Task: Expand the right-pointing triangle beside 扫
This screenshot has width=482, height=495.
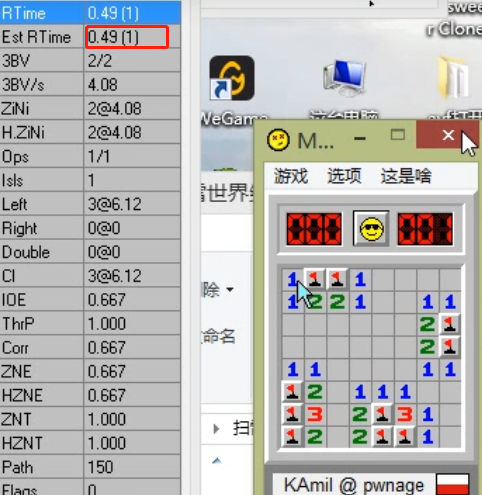Action: pyautogui.click(x=216, y=429)
